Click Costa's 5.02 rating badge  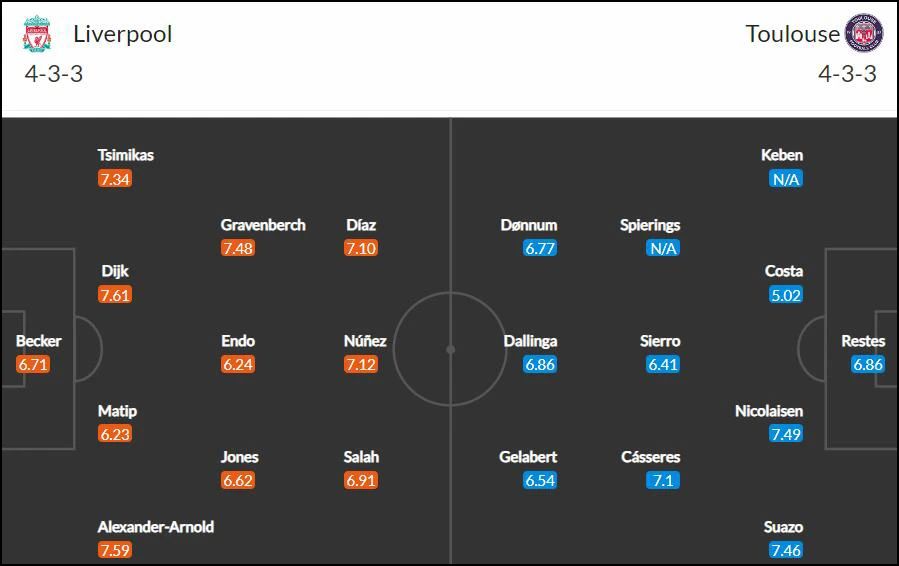(x=785, y=295)
